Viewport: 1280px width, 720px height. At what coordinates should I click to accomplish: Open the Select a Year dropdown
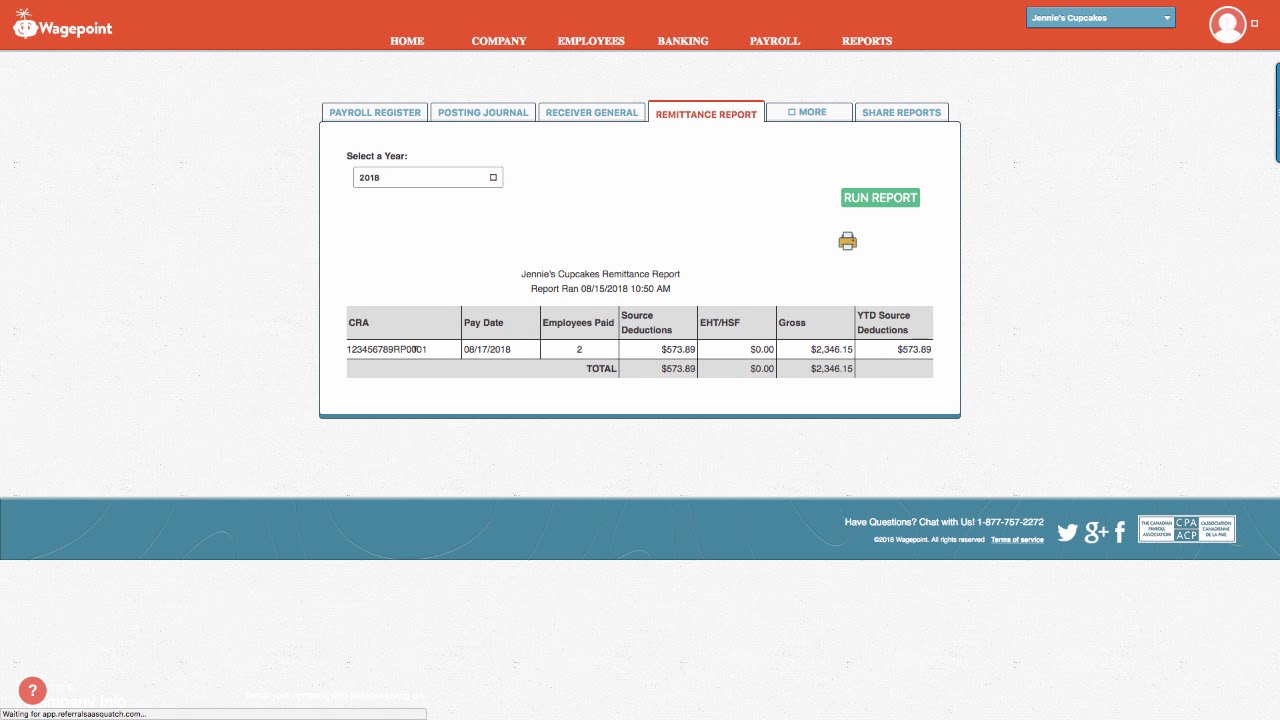click(428, 177)
